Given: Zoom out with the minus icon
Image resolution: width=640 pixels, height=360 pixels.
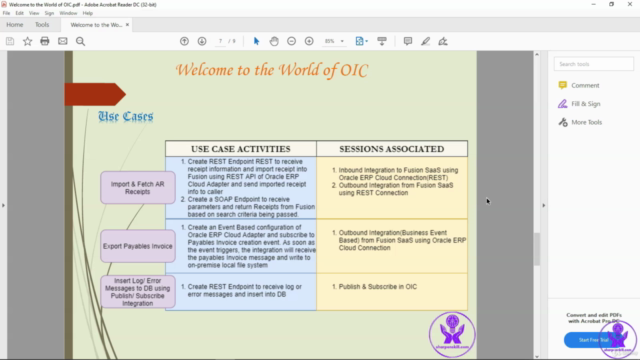Looking at the screenshot, I should (x=291, y=41).
